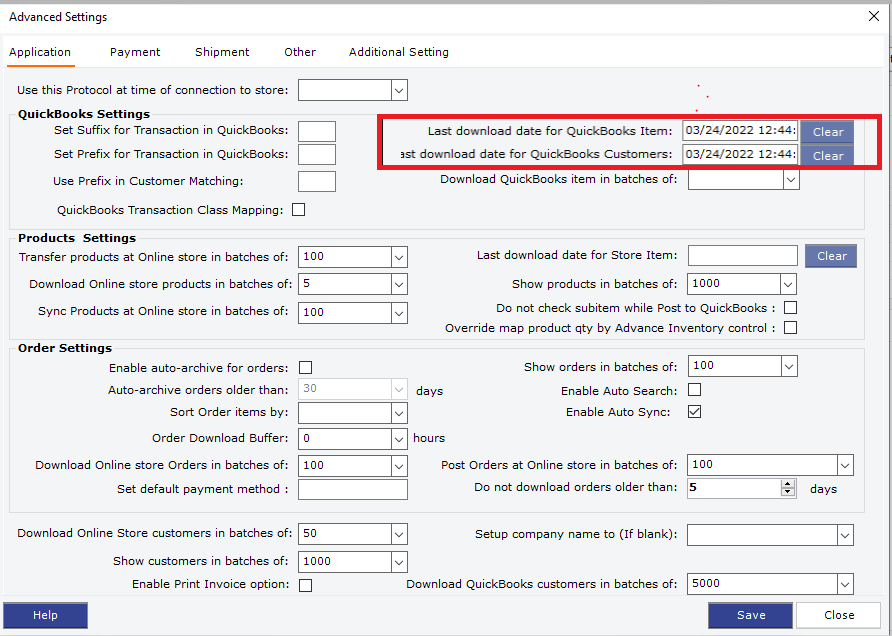Click the Close button at bottom
This screenshot has width=892, height=636.
click(x=839, y=615)
